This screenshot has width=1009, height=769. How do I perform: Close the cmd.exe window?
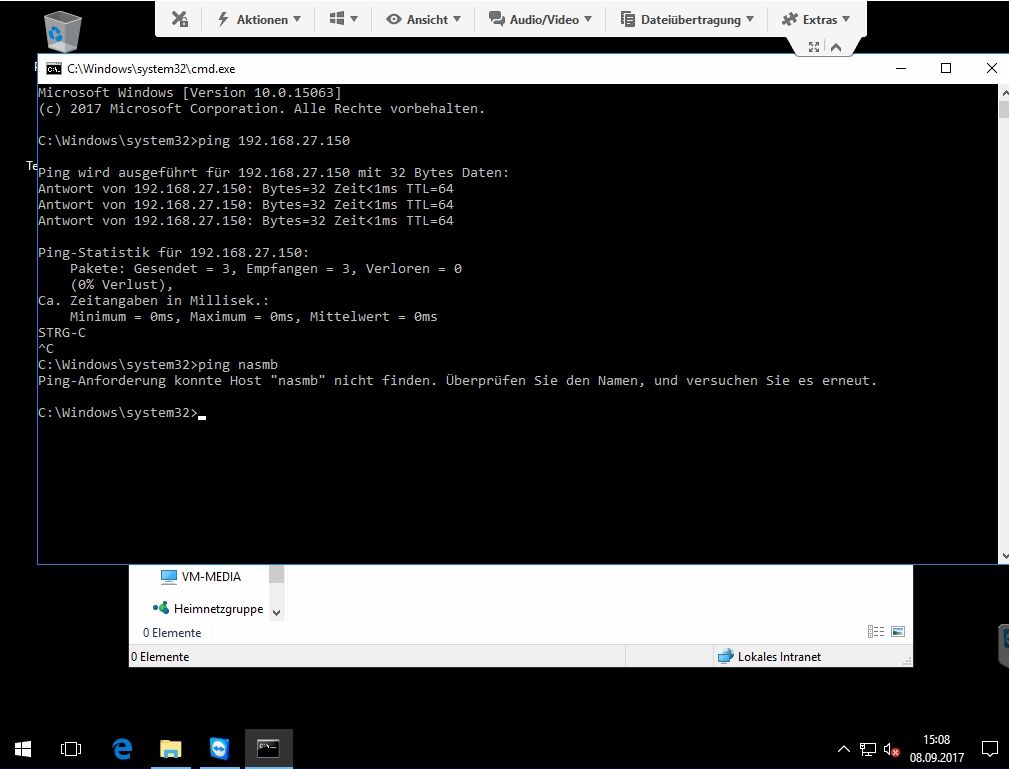(992, 68)
